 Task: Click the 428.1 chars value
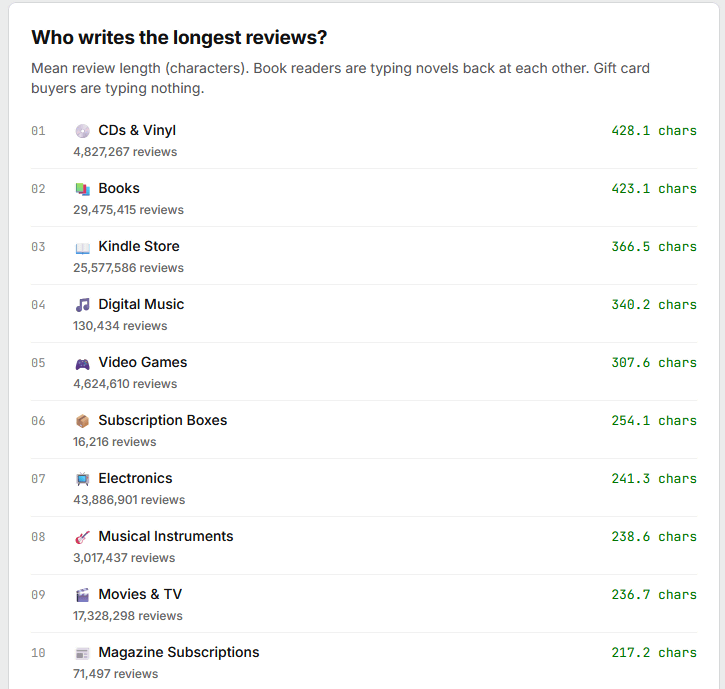tap(654, 130)
